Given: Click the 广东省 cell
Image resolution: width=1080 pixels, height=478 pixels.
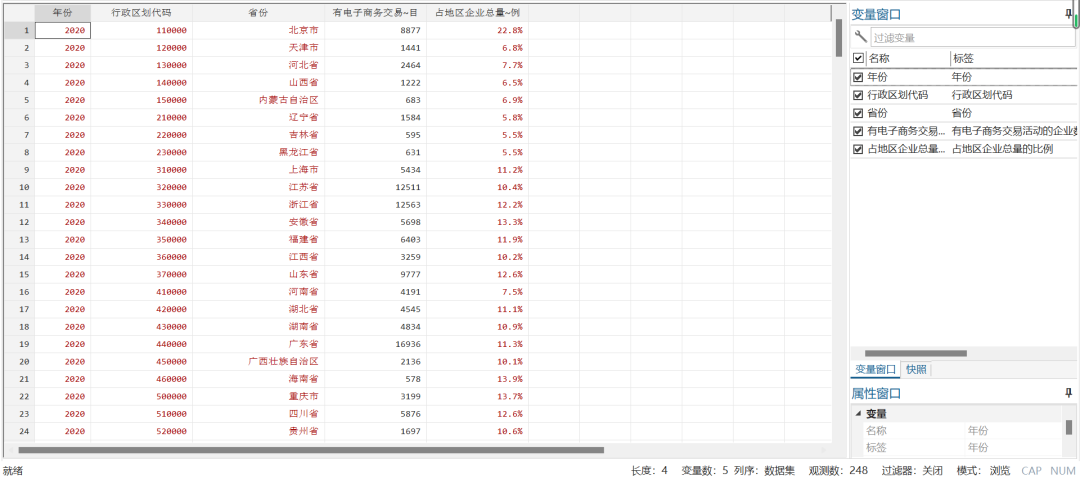Looking at the screenshot, I should 258,344.
